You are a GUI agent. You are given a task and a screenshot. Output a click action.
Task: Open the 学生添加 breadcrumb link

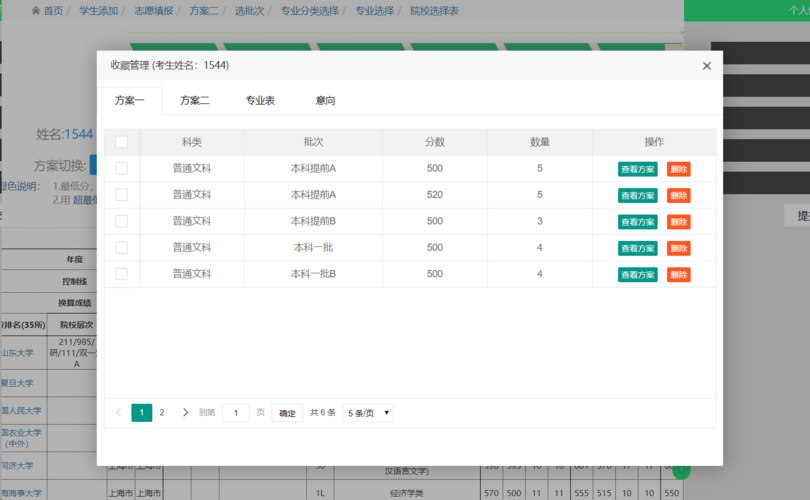click(99, 10)
